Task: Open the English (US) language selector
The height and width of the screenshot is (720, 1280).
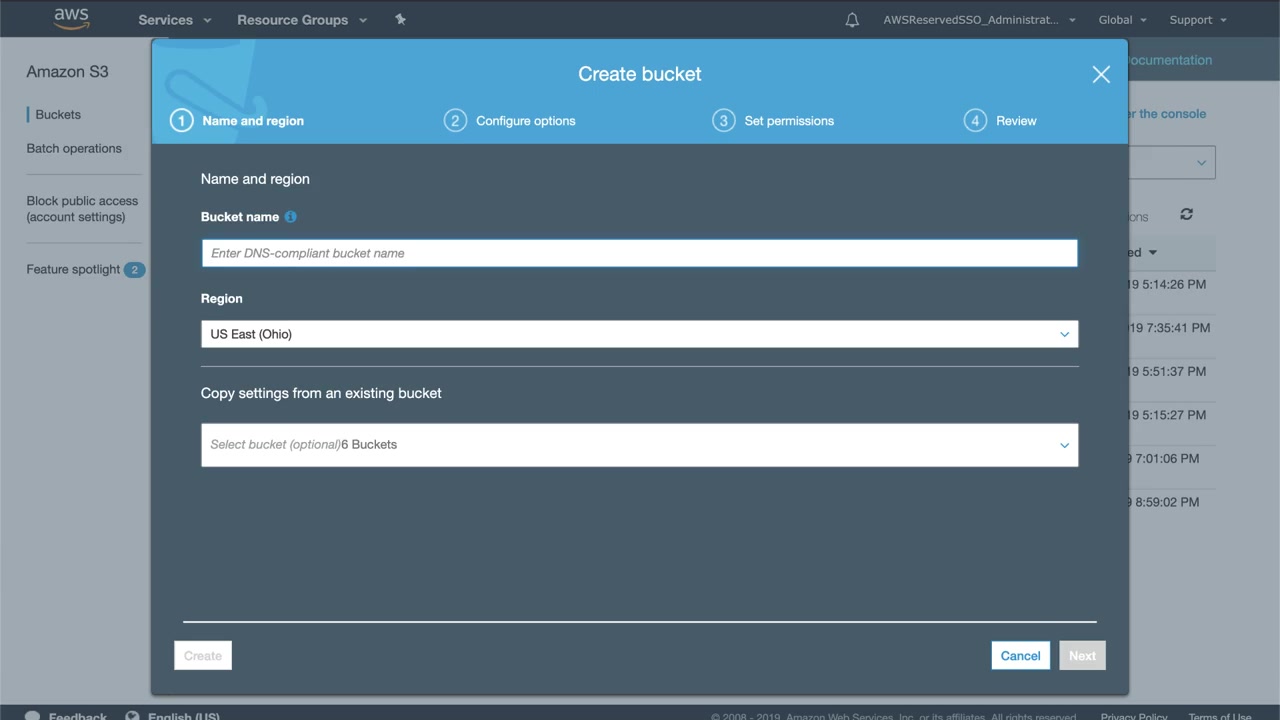Action: (184, 716)
